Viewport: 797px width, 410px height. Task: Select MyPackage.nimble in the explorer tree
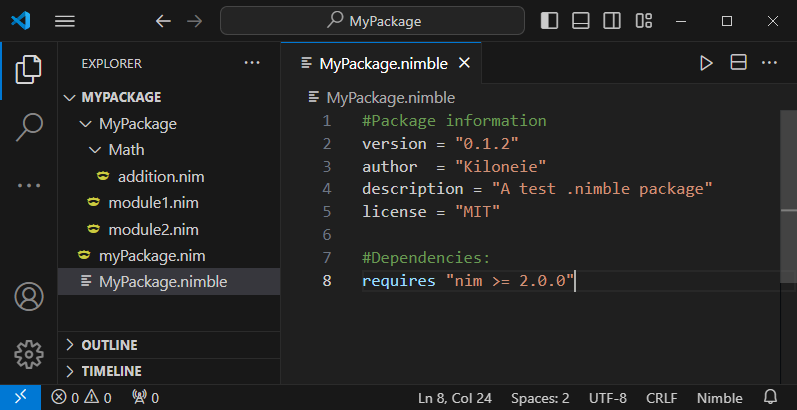(169, 282)
